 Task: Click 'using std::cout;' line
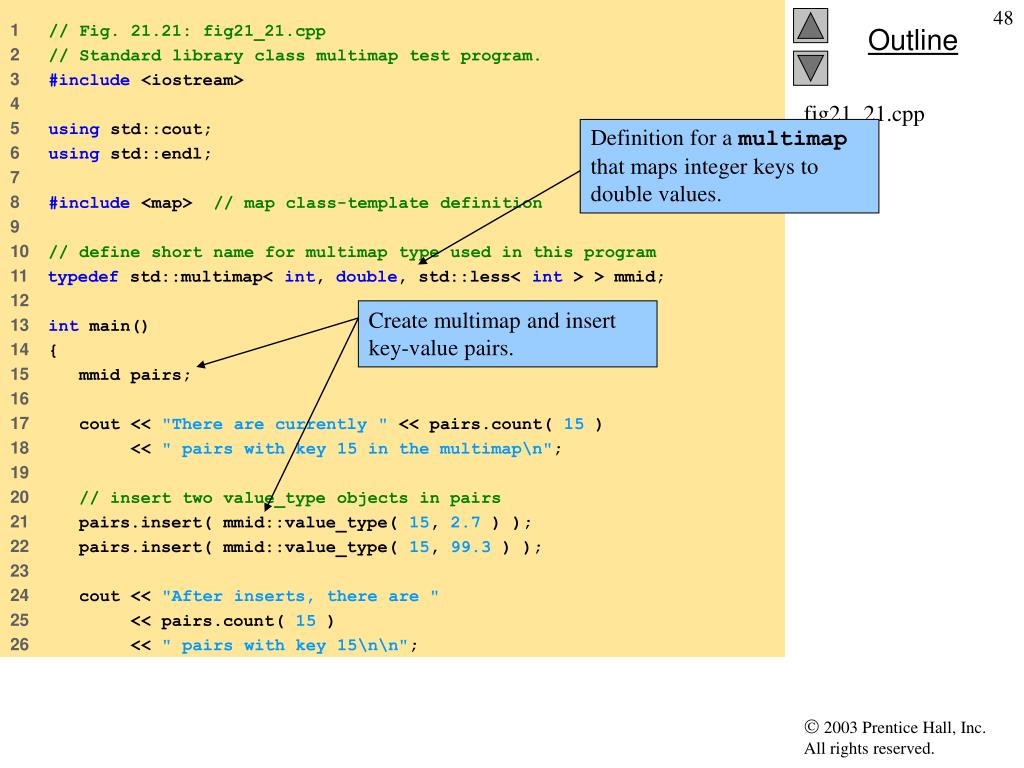[x=130, y=129]
